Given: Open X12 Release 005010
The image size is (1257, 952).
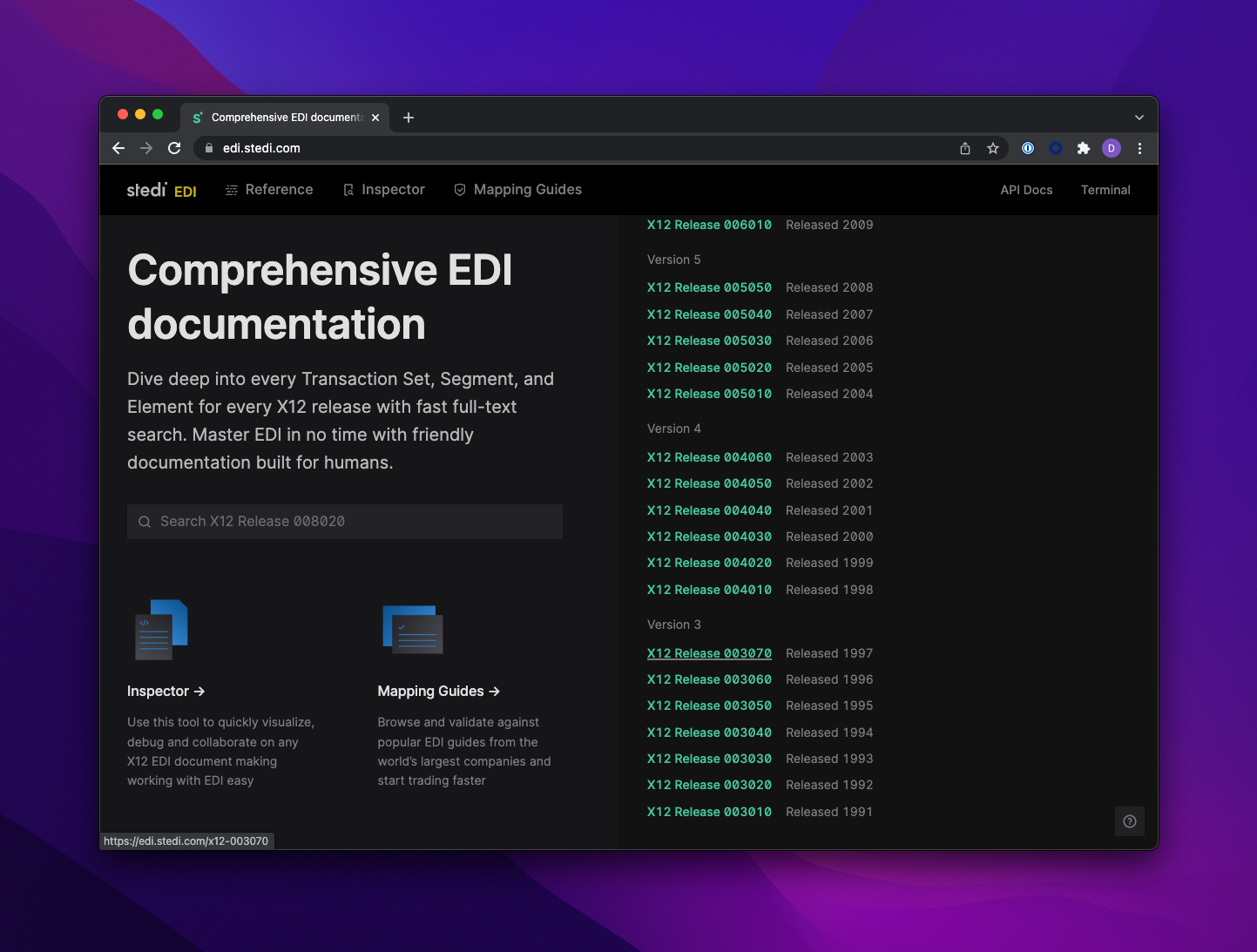Looking at the screenshot, I should click(x=709, y=394).
